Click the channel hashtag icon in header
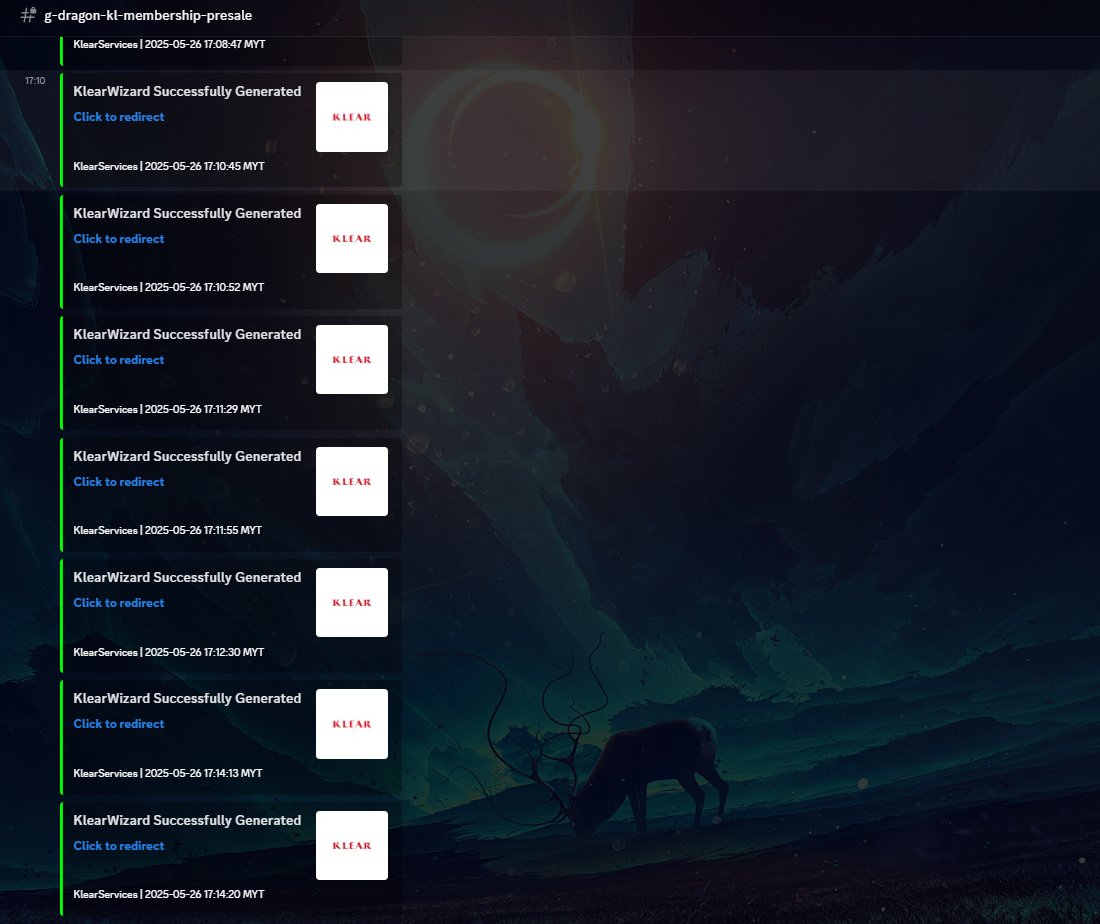The image size is (1100, 924). 28,15
